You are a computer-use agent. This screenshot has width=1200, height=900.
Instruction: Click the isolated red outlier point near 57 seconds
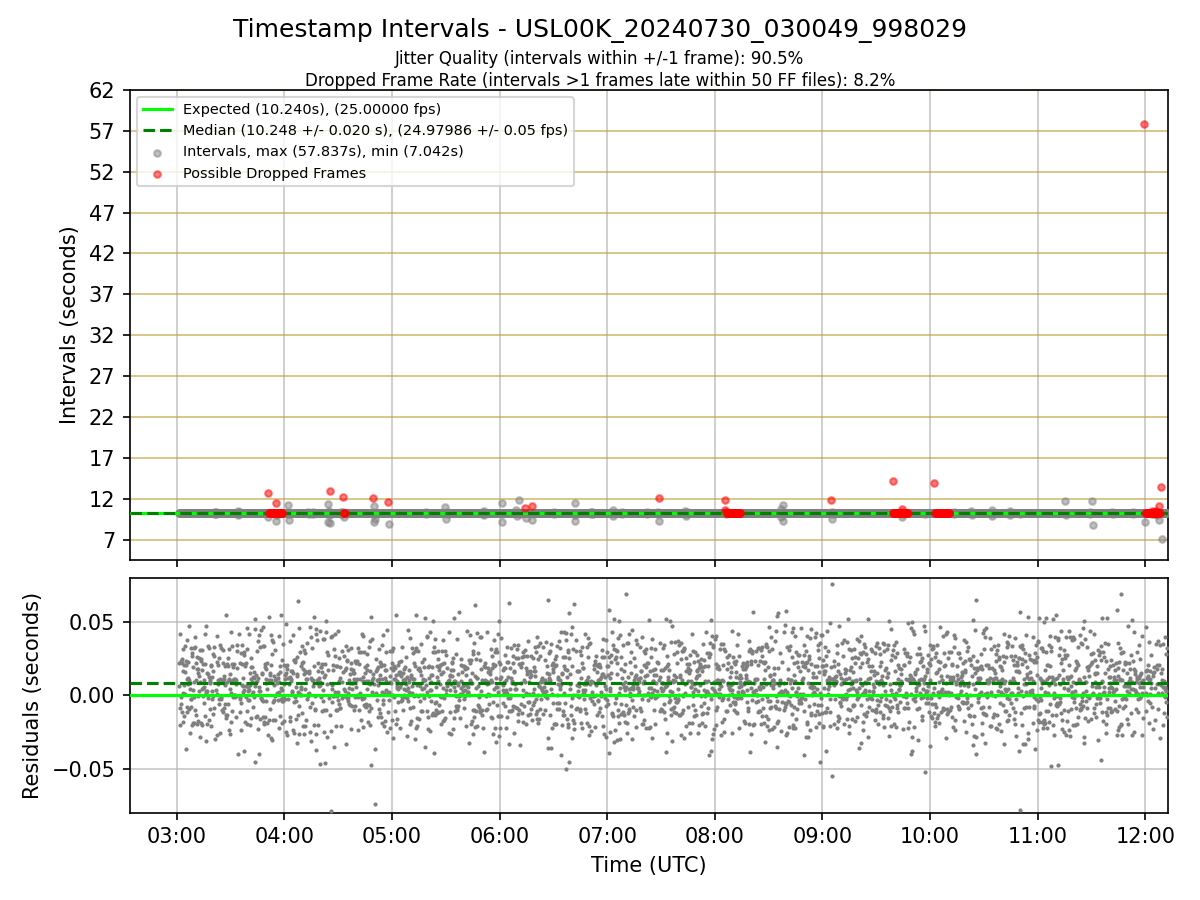[1144, 124]
